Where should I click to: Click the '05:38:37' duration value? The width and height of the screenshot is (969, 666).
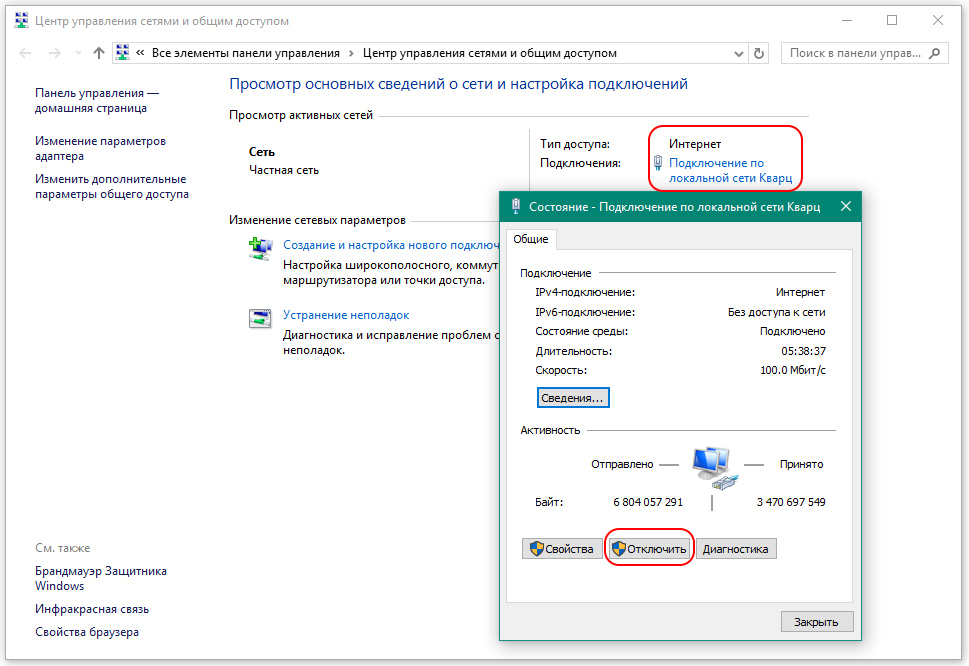coord(803,351)
